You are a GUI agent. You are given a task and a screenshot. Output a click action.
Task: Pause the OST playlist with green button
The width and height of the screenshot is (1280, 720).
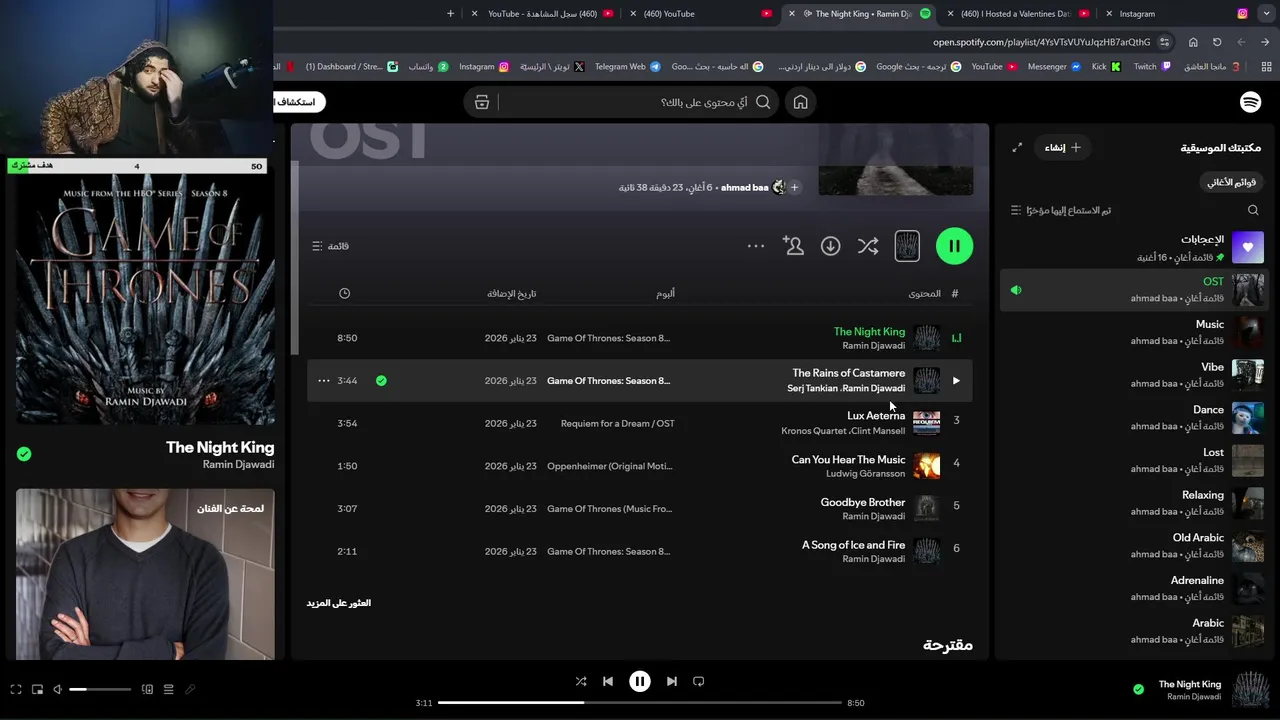[954, 246]
